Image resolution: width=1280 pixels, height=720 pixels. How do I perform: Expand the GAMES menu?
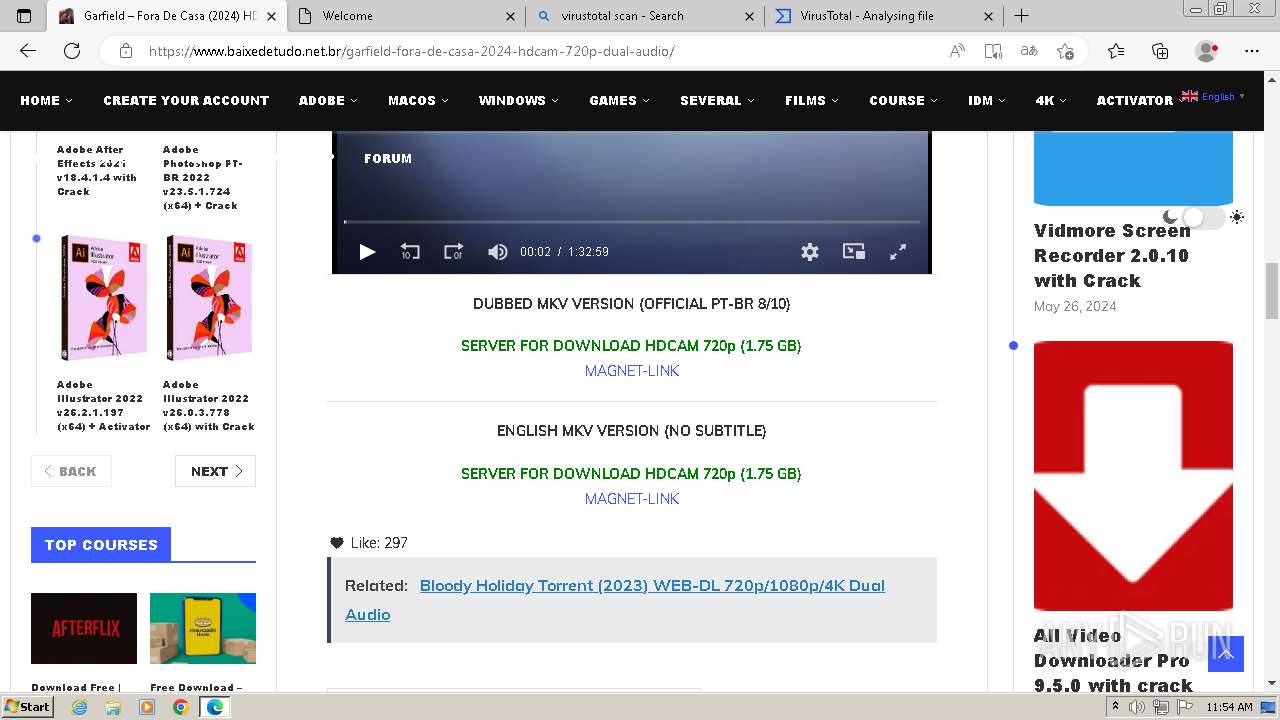(619, 100)
